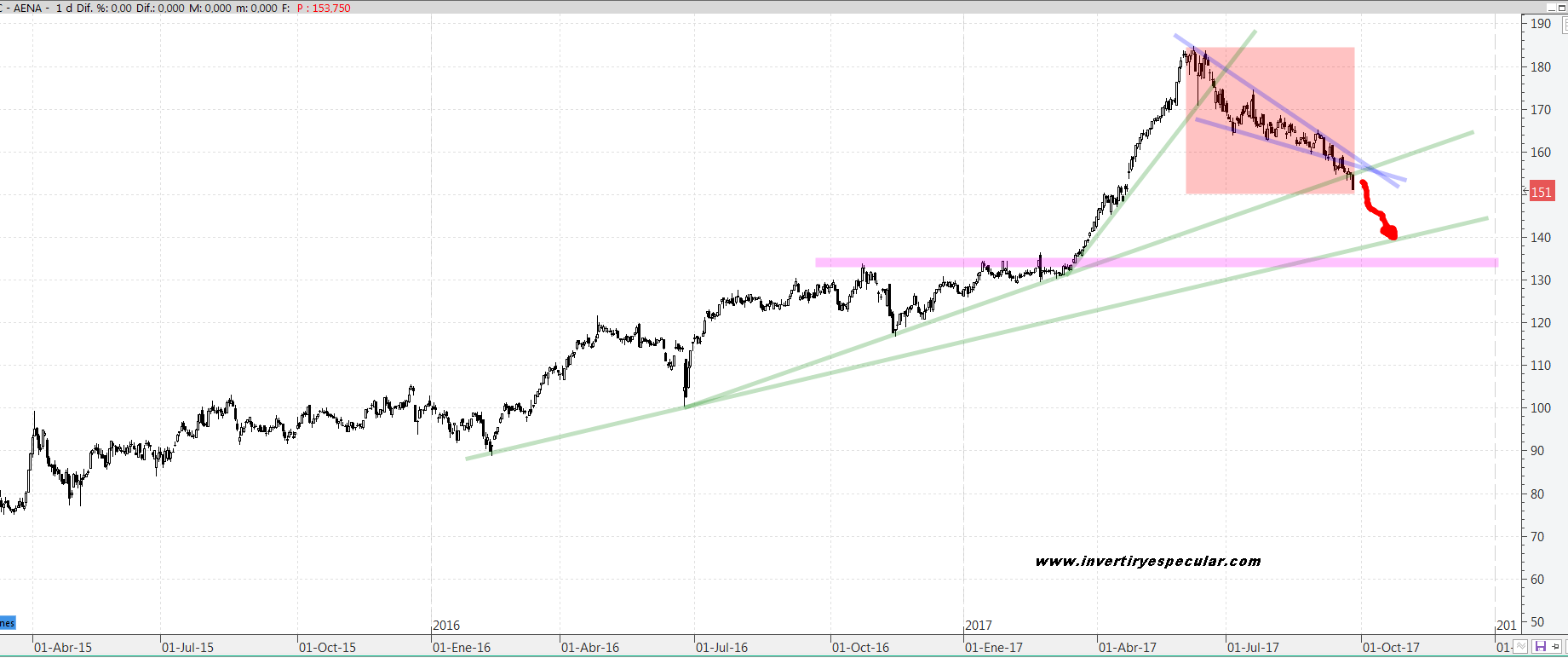1568x658 pixels.
Task: Click the 01-Jul-15 date label
Action: tap(187, 648)
